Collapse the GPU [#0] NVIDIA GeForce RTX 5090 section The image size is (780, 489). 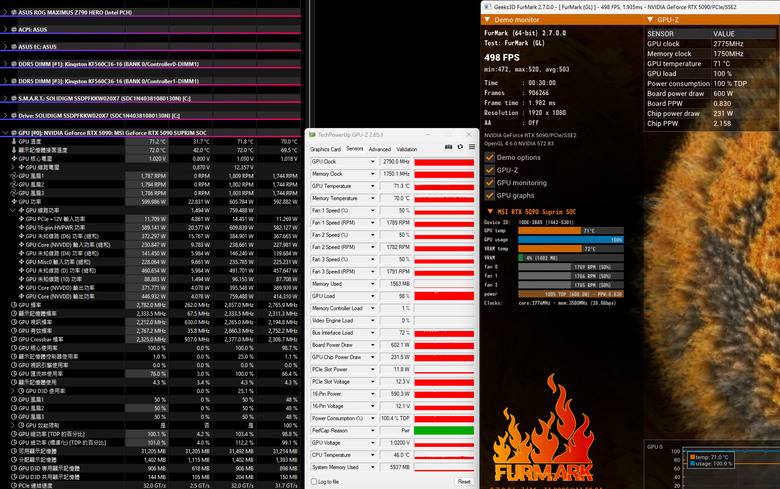click(5, 133)
